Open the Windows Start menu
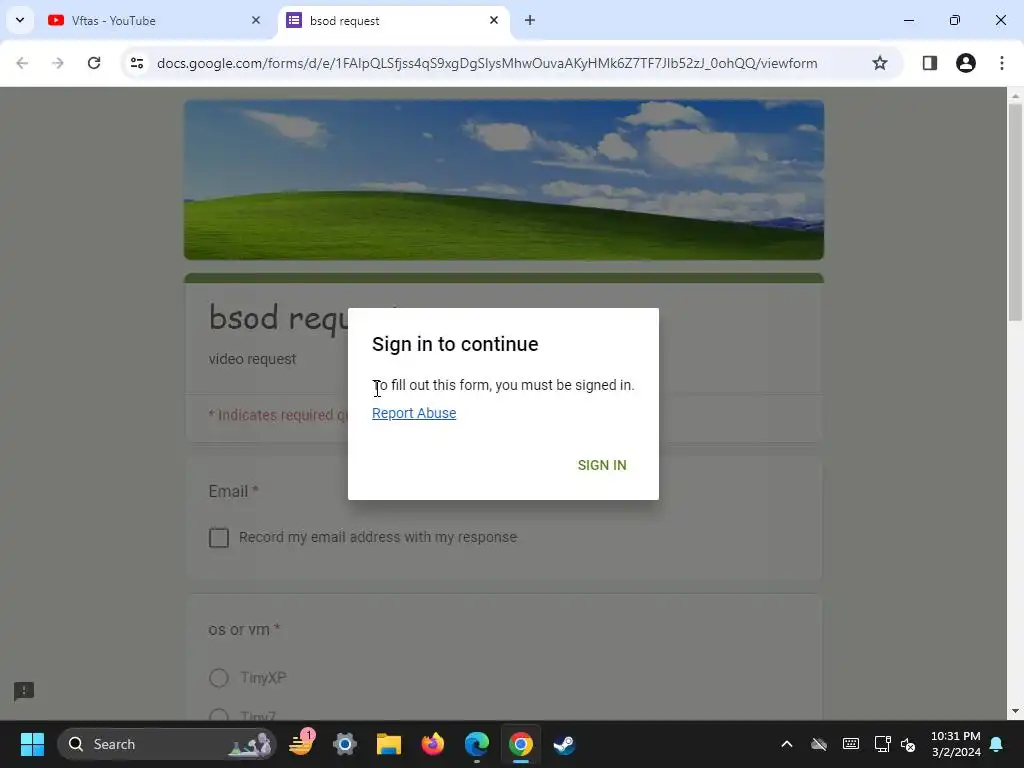1024x768 pixels. pyautogui.click(x=32, y=744)
